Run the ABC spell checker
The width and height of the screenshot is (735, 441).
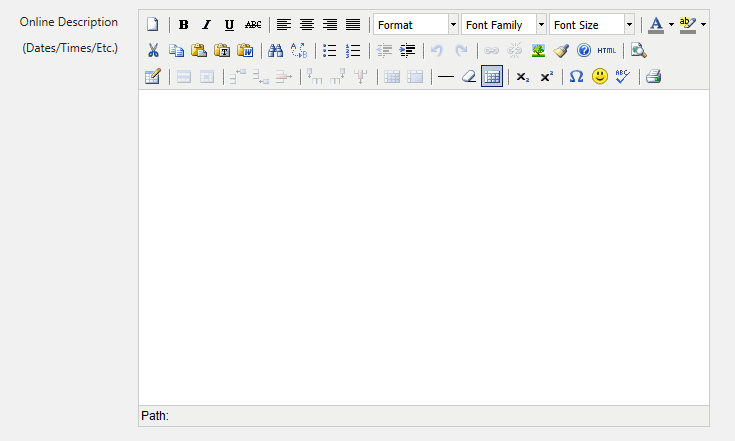(622, 76)
